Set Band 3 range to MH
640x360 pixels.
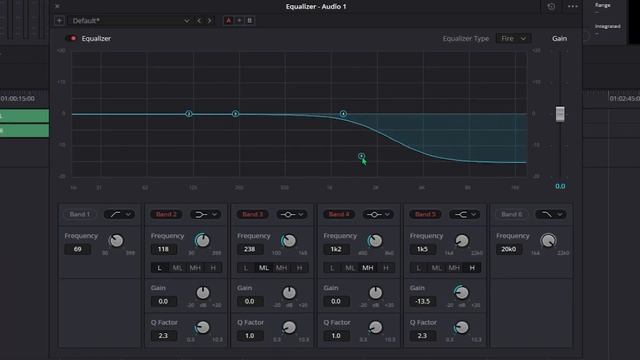[x=282, y=268]
